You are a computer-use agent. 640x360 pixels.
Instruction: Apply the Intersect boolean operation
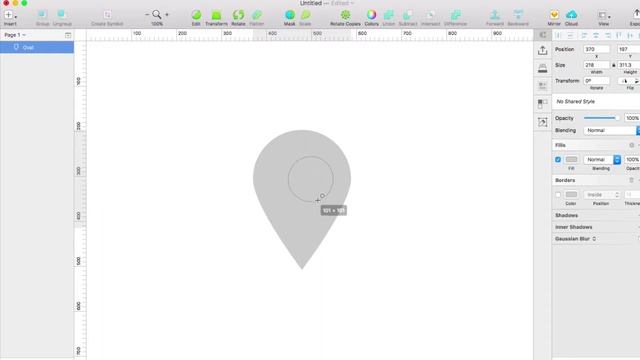click(430, 15)
